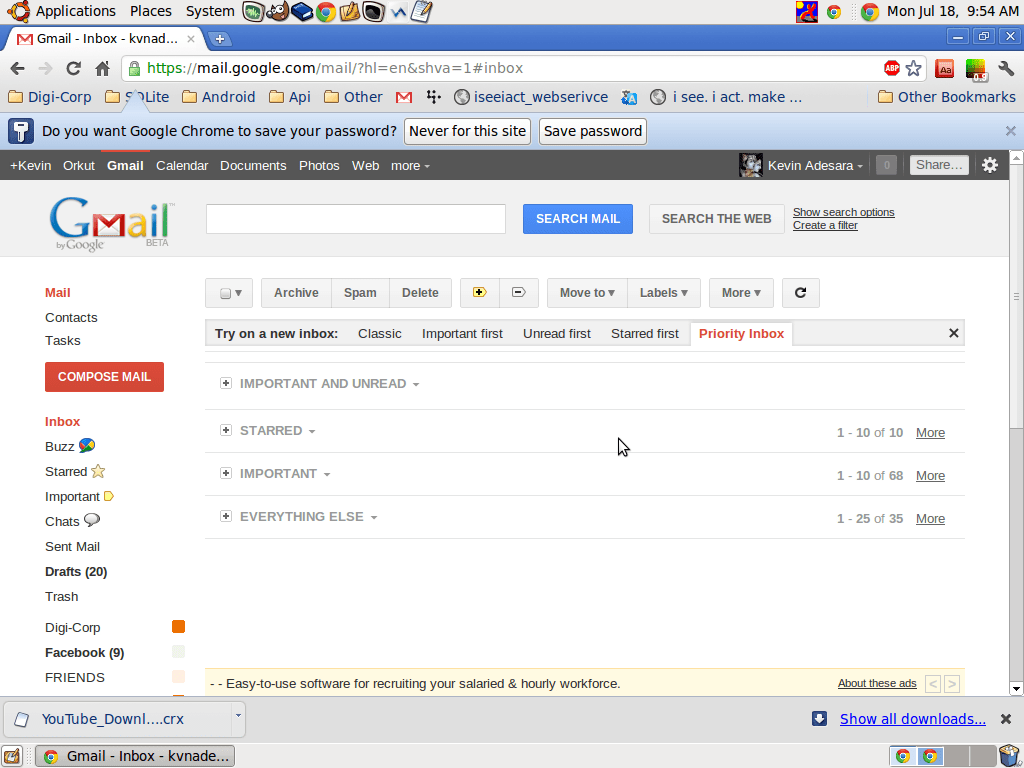The image size is (1024, 768).
Task: Click the browser back arrow
Action: coord(18,68)
